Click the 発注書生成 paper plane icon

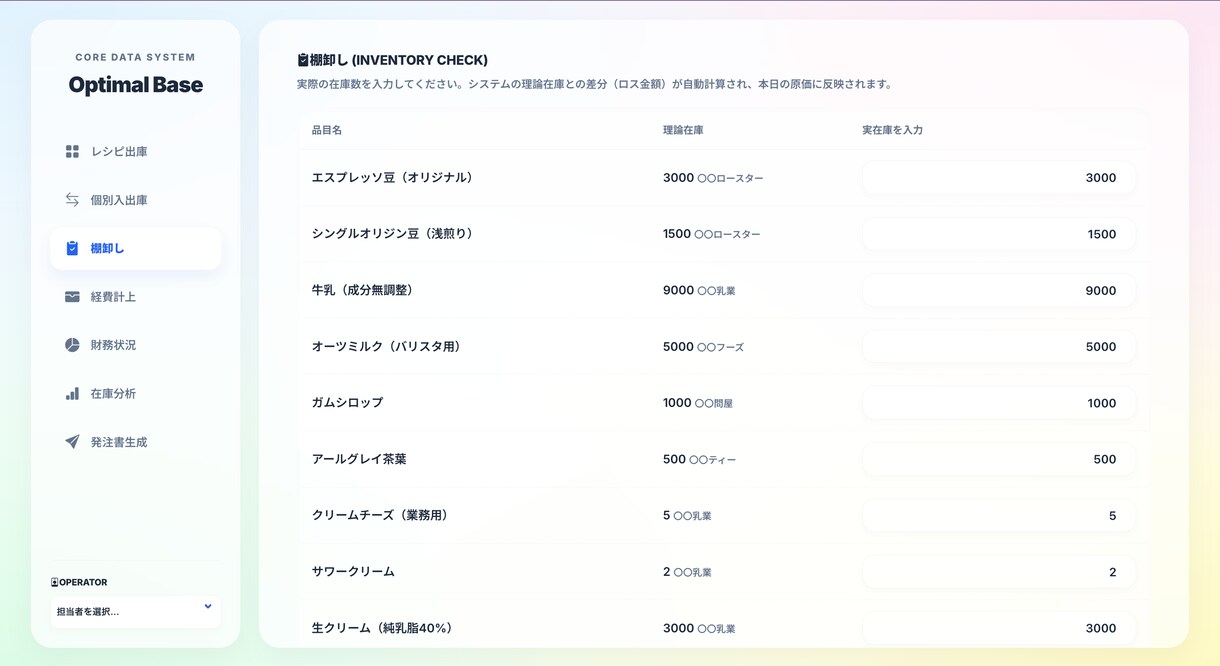click(72, 442)
